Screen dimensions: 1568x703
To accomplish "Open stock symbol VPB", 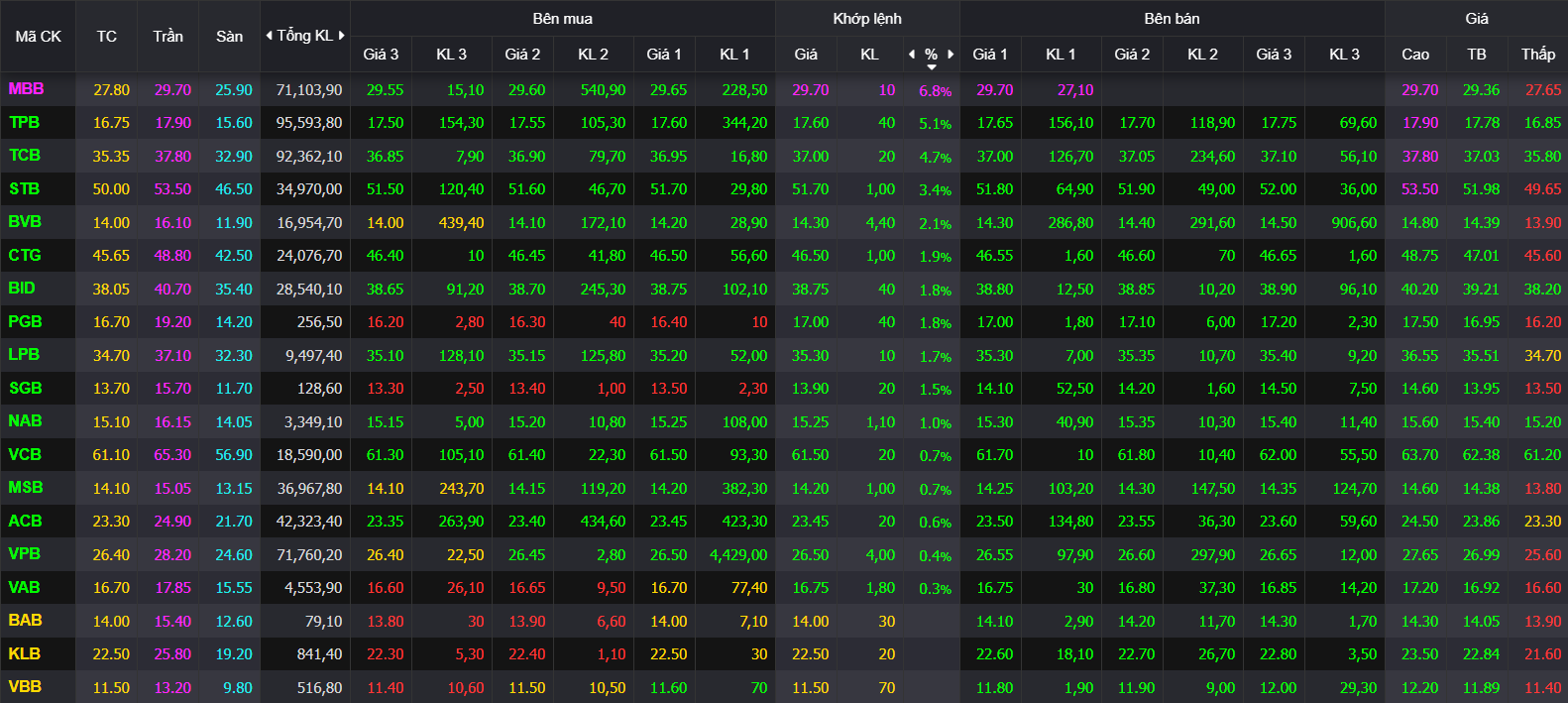I will (x=24, y=554).
